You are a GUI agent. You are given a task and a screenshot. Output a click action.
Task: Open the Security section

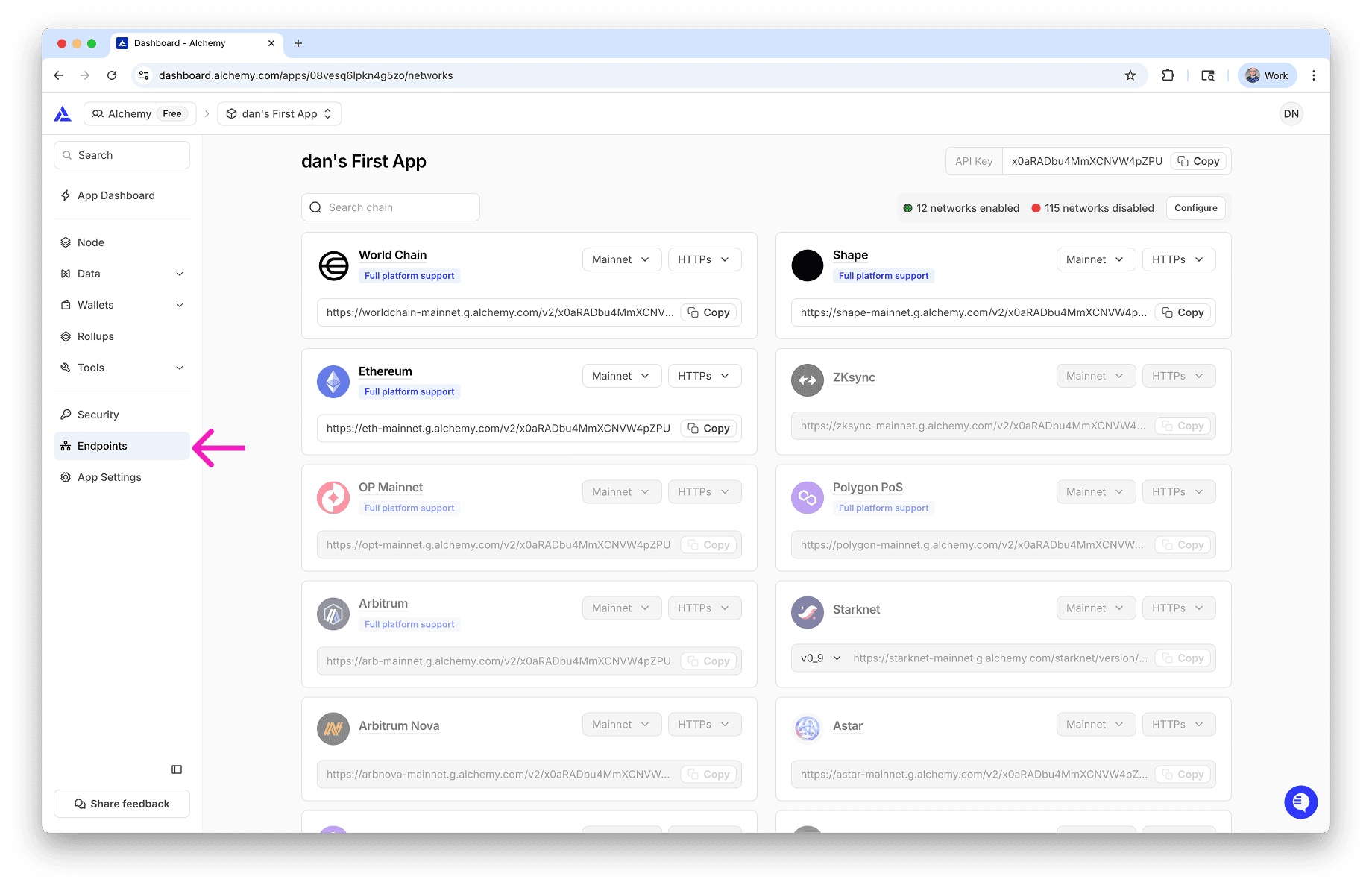[x=97, y=414]
